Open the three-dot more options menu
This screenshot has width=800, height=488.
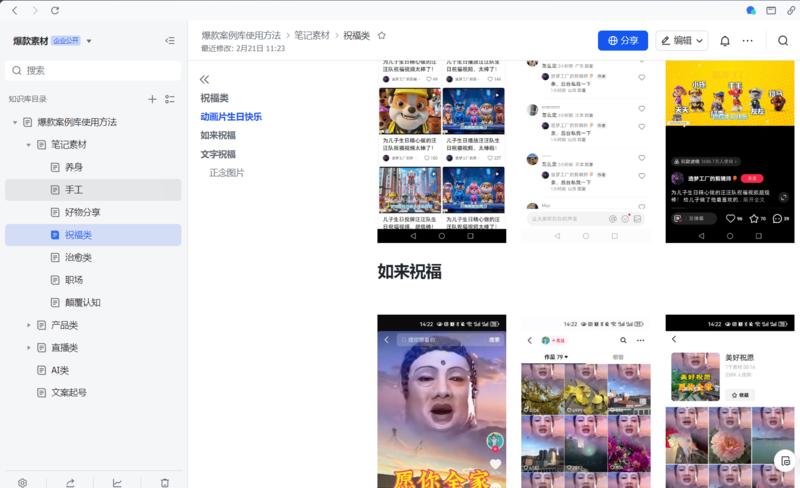[747, 41]
